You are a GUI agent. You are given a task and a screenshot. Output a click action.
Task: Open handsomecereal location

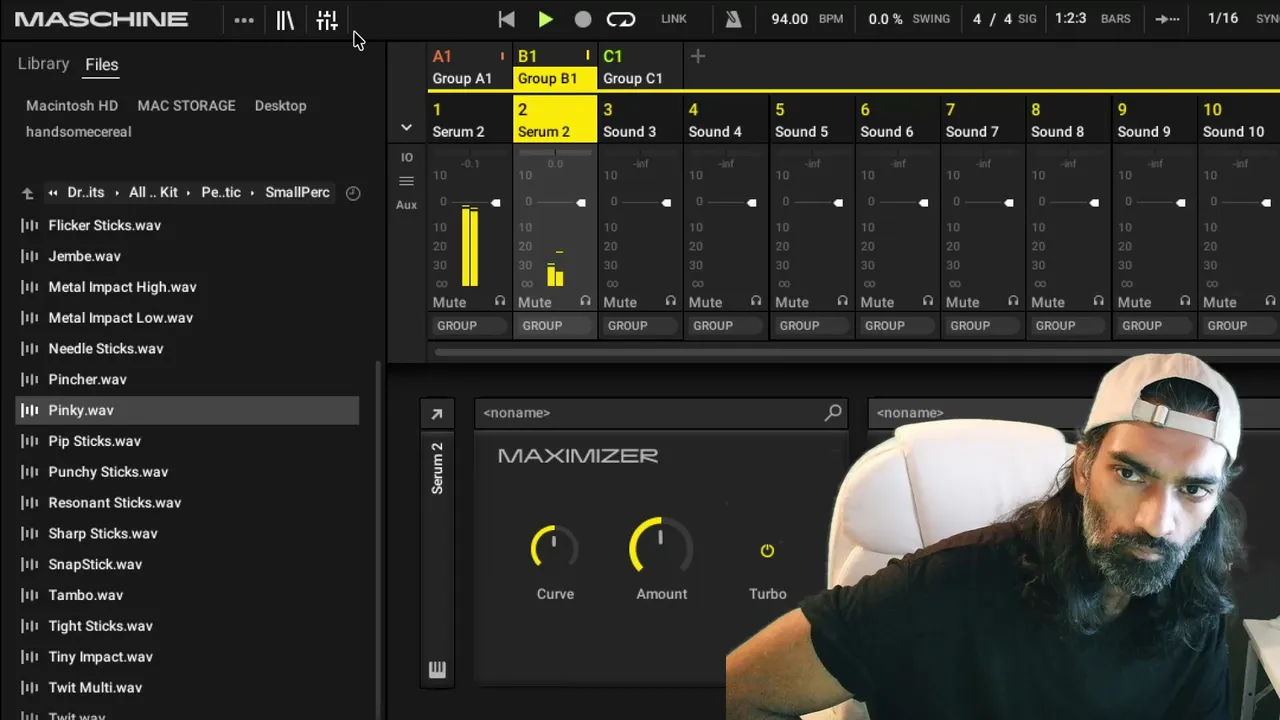click(x=78, y=131)
